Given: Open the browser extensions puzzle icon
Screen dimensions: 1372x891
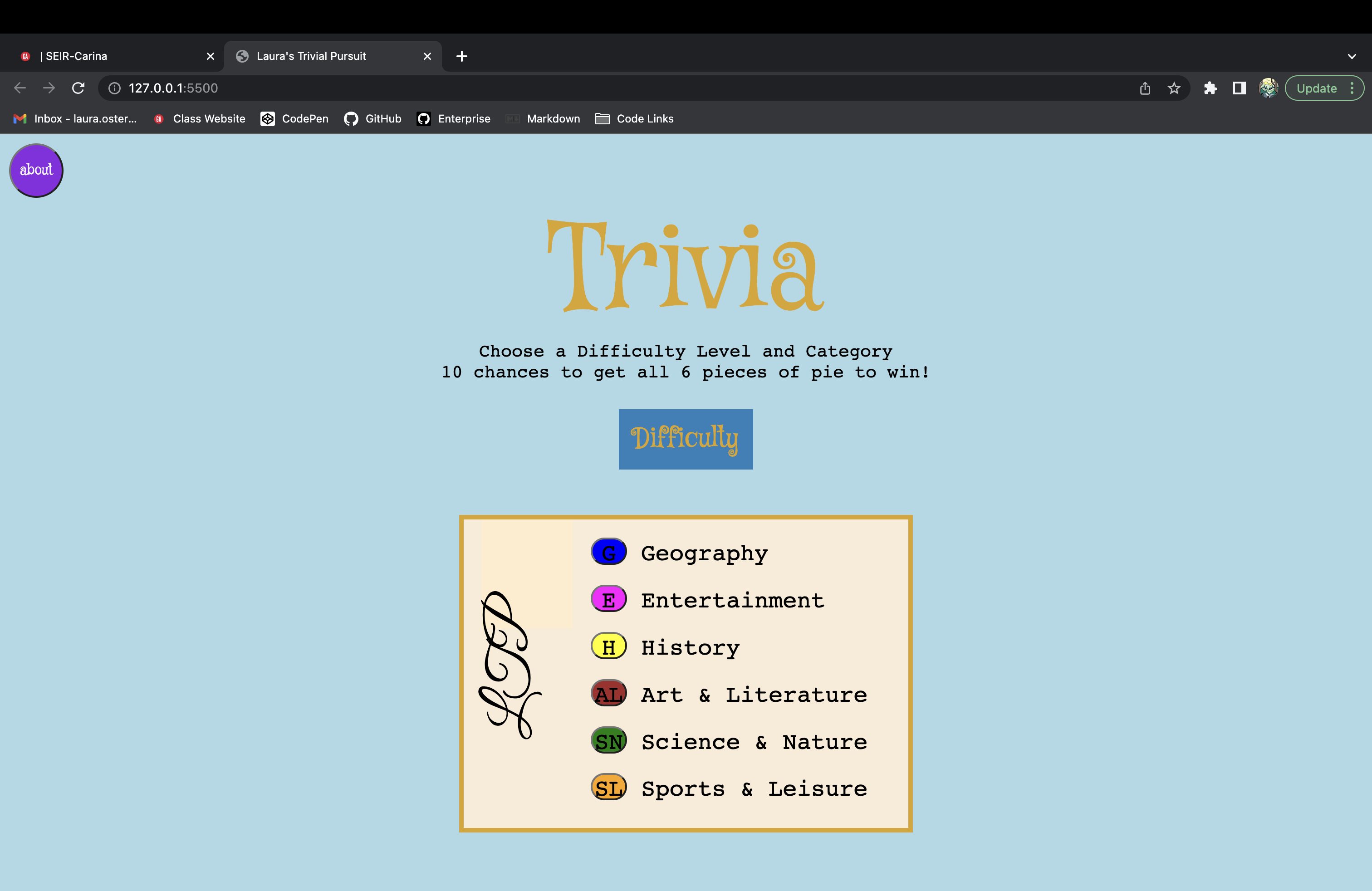Looking at the screenshot, I should coord(1210,88).
